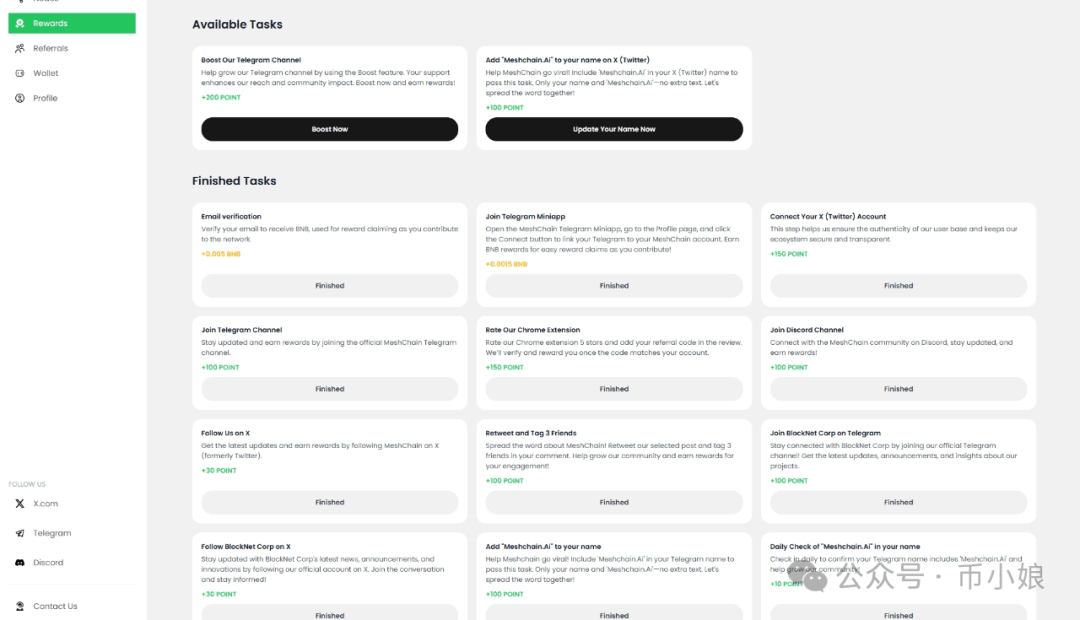
Task: Click the Retweet and Tag 3 Friends title
Action: click(530, 433)
